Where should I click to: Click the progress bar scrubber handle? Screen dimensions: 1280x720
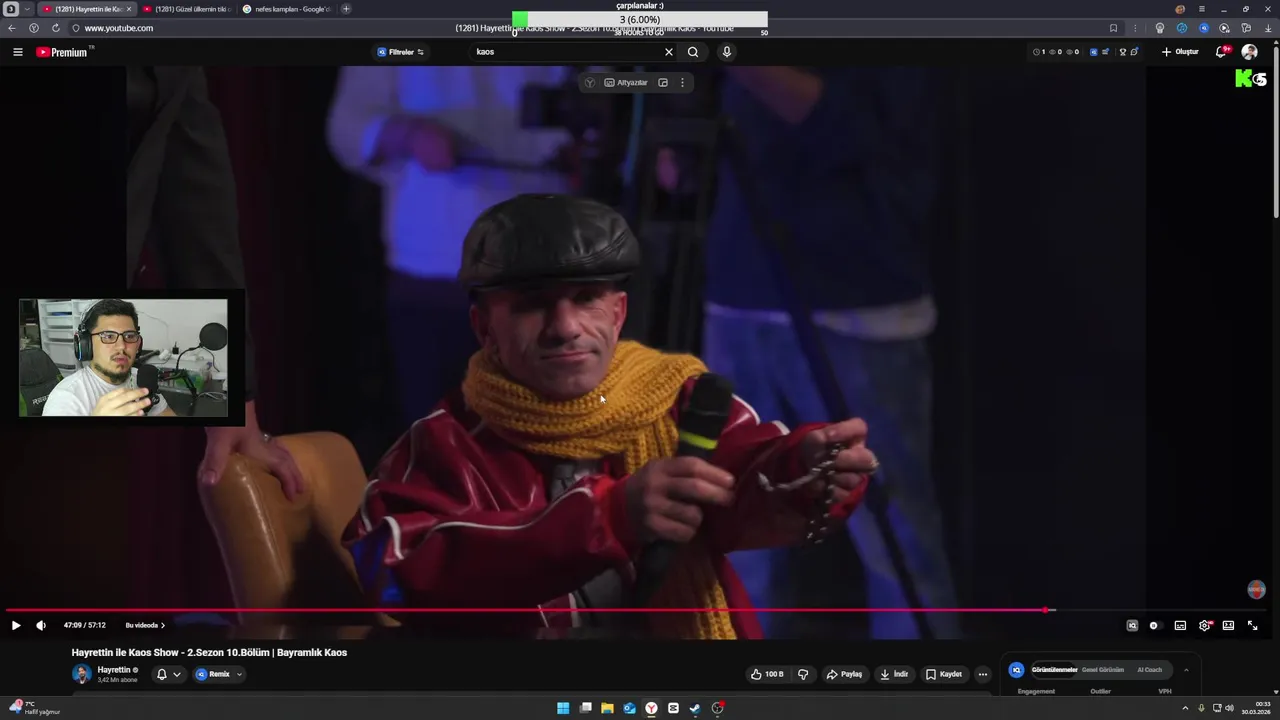pyautogui.click(x=1046, y=610)
